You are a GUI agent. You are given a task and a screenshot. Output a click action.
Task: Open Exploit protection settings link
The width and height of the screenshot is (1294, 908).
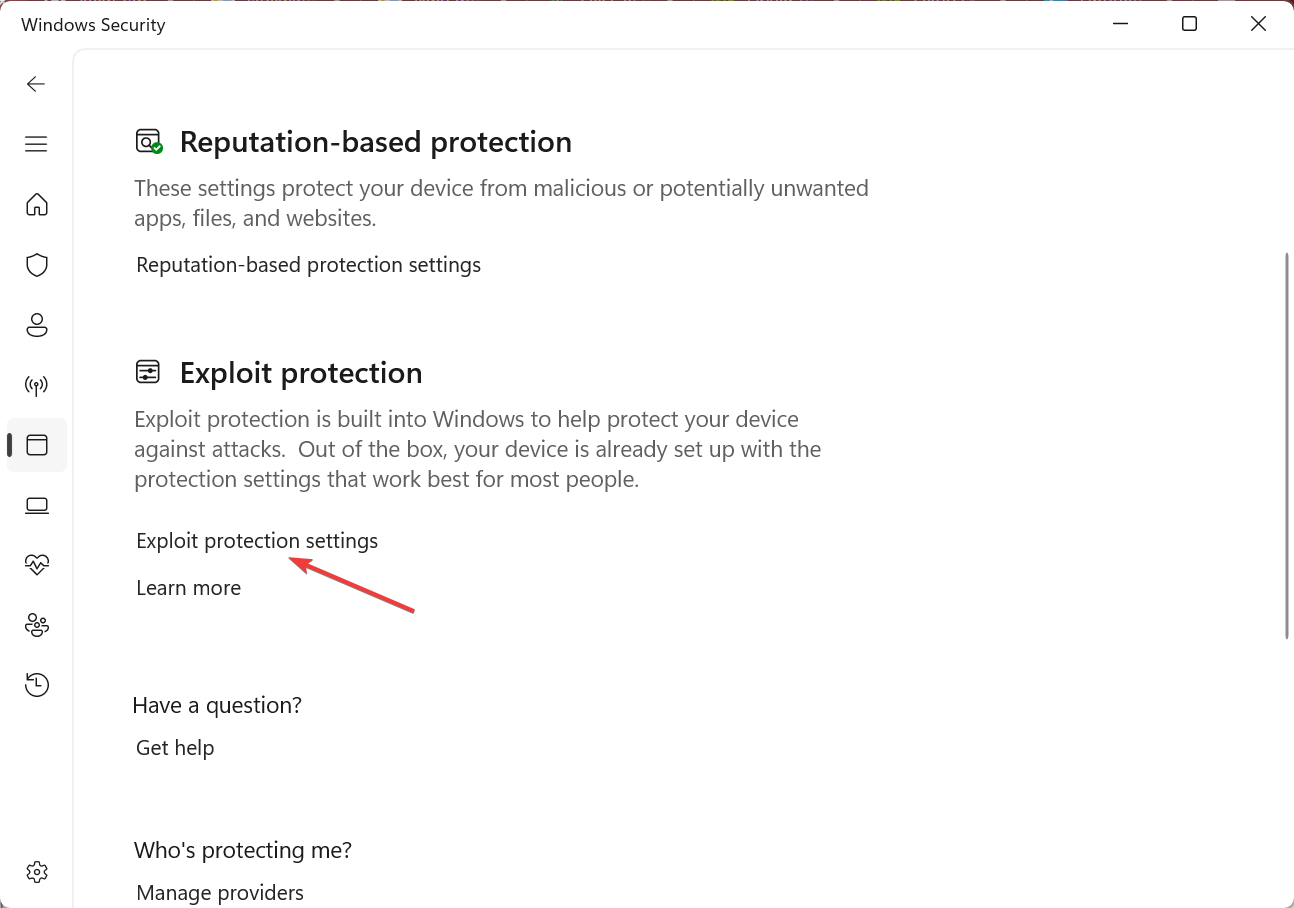pos(257,541)
